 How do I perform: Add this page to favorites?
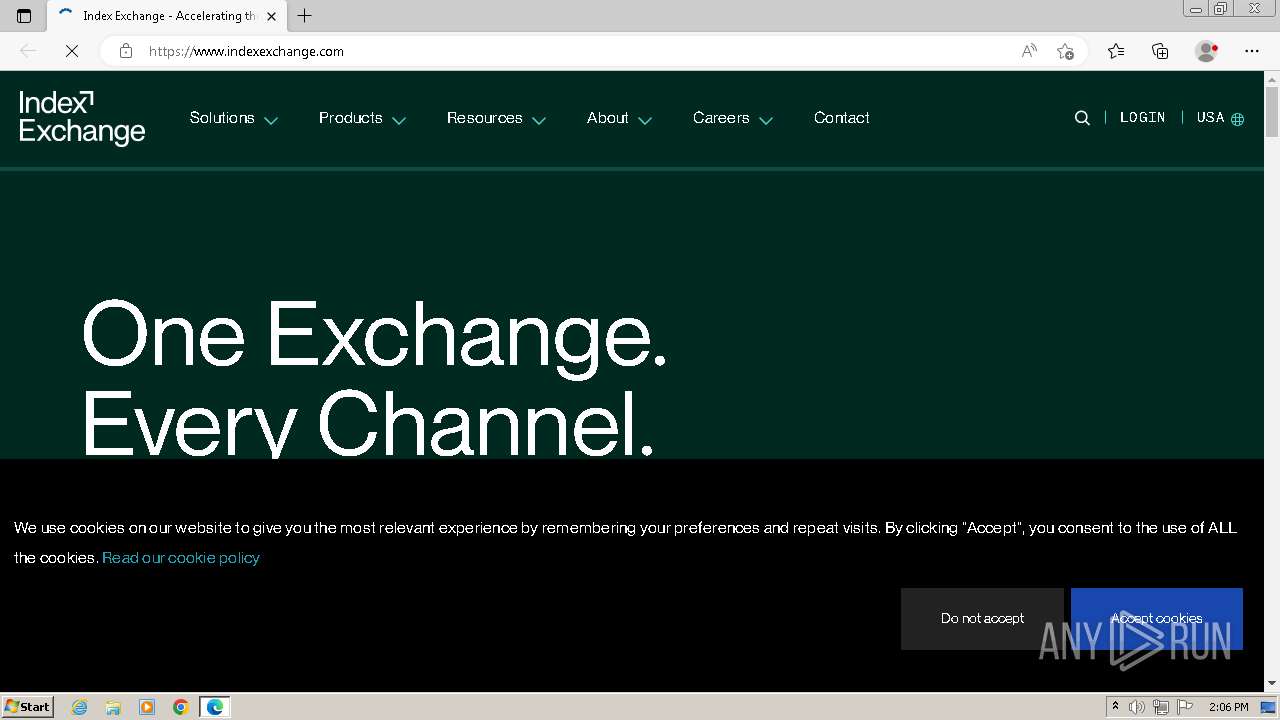pos(1065,51)
